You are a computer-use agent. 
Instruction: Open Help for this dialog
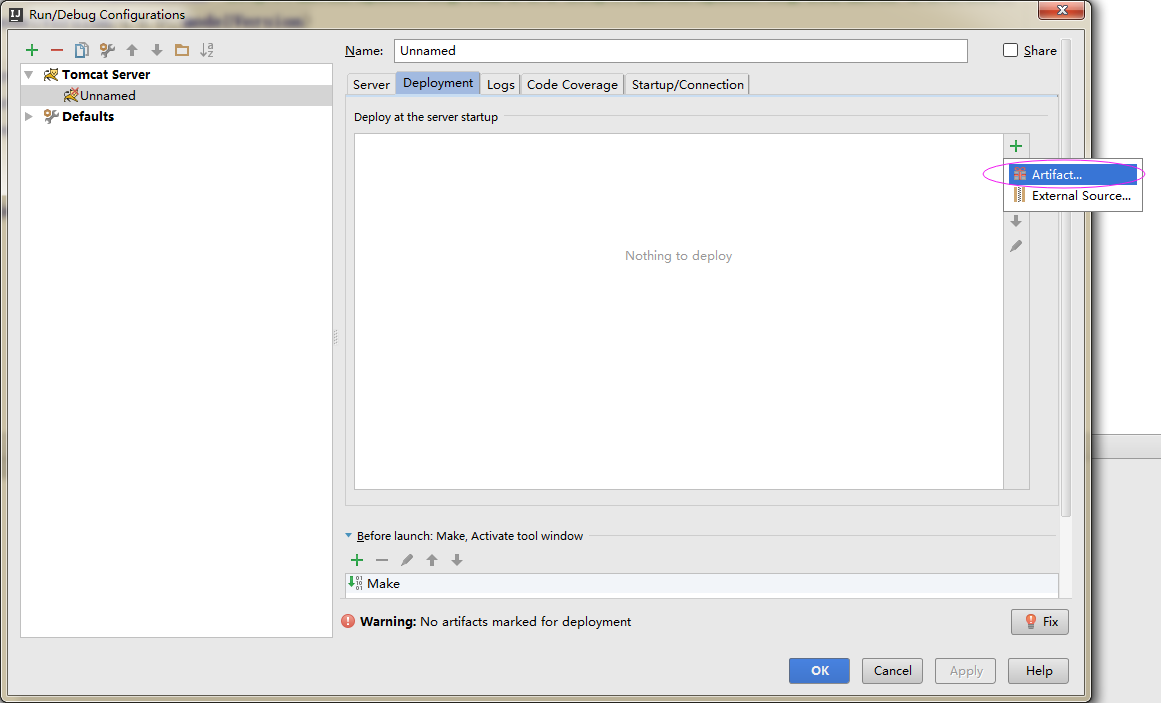click(x=1038, y=670)
